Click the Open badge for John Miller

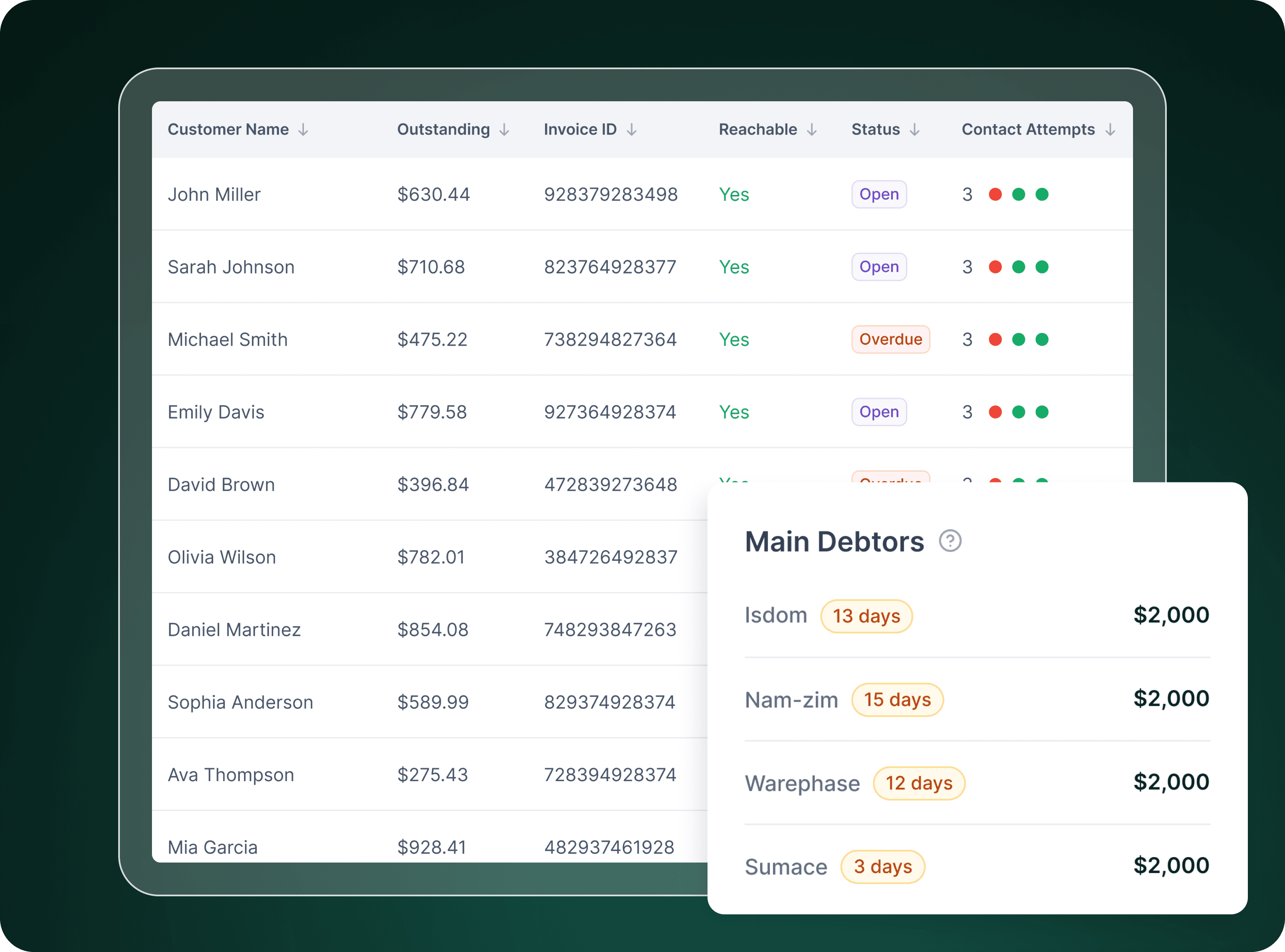879,194
